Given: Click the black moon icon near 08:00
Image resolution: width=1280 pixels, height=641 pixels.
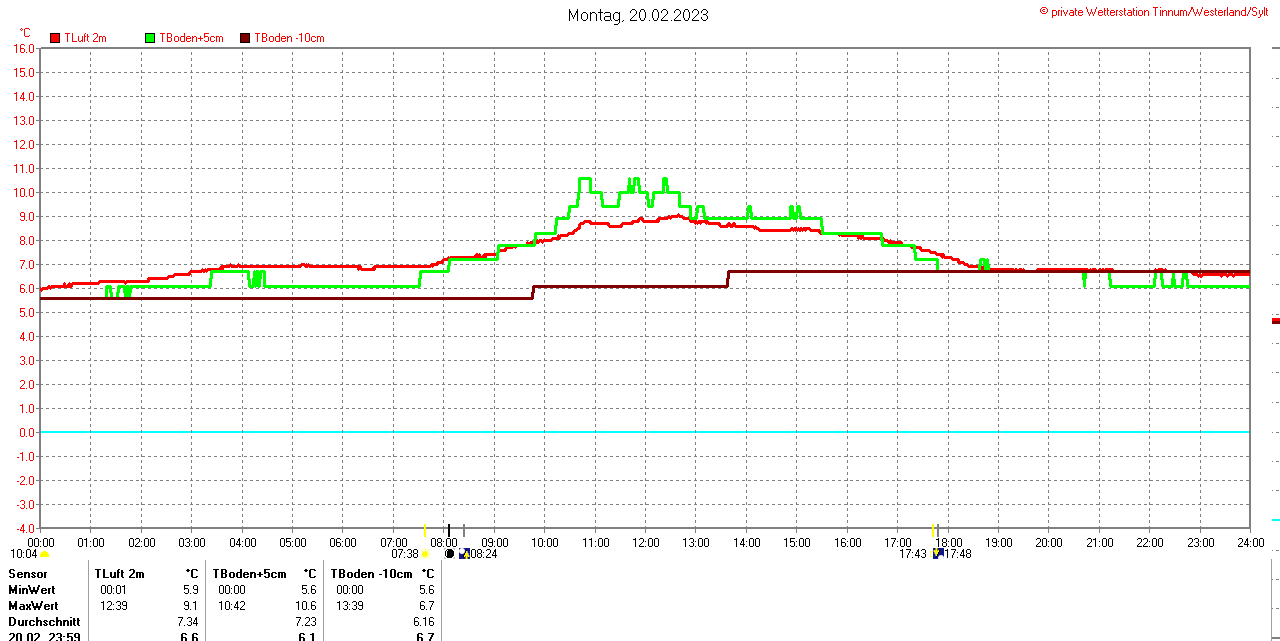Looking at the screenshot, I should click(x=449, y=554).
